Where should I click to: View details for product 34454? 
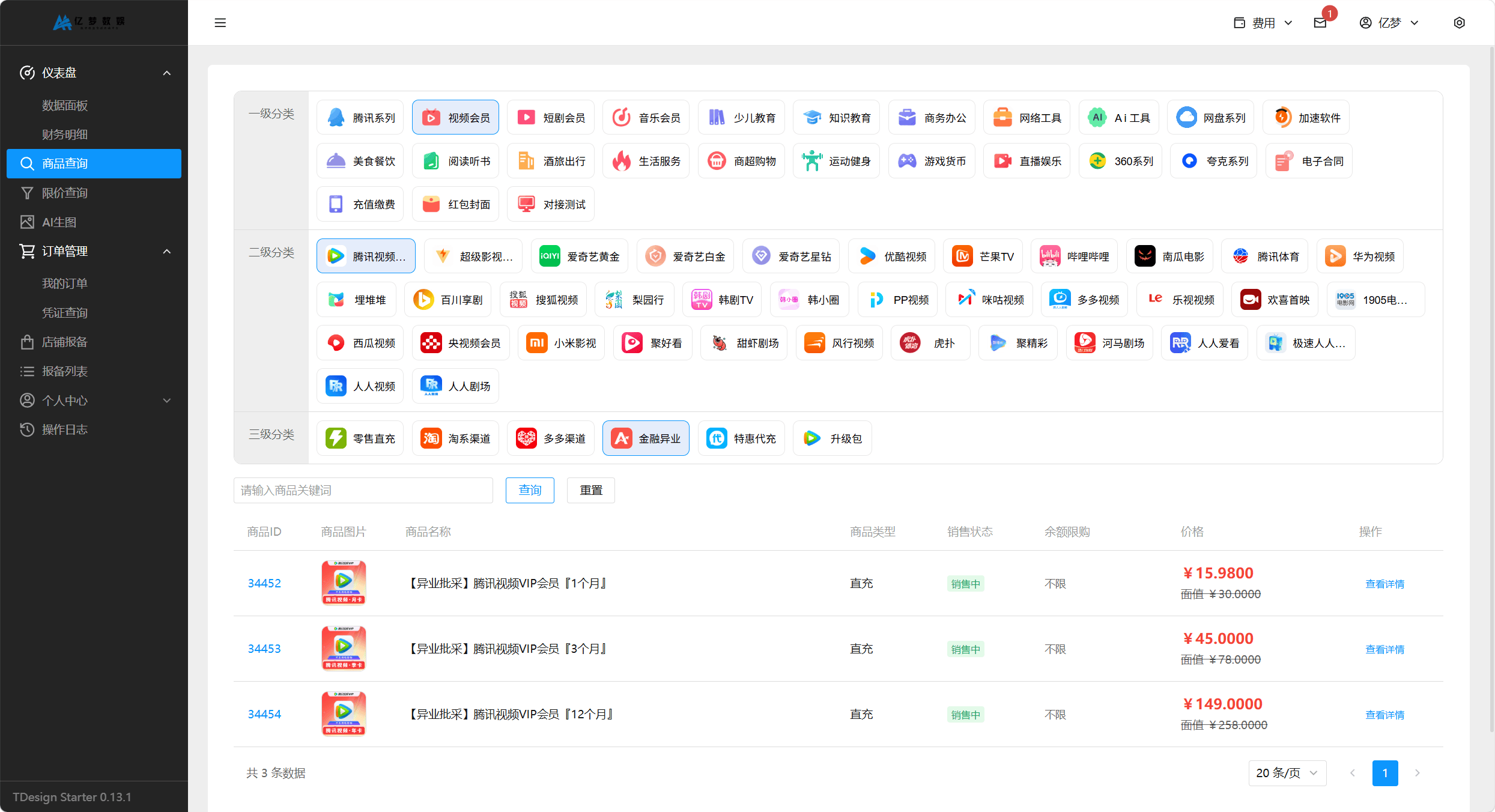(1384, 715)
